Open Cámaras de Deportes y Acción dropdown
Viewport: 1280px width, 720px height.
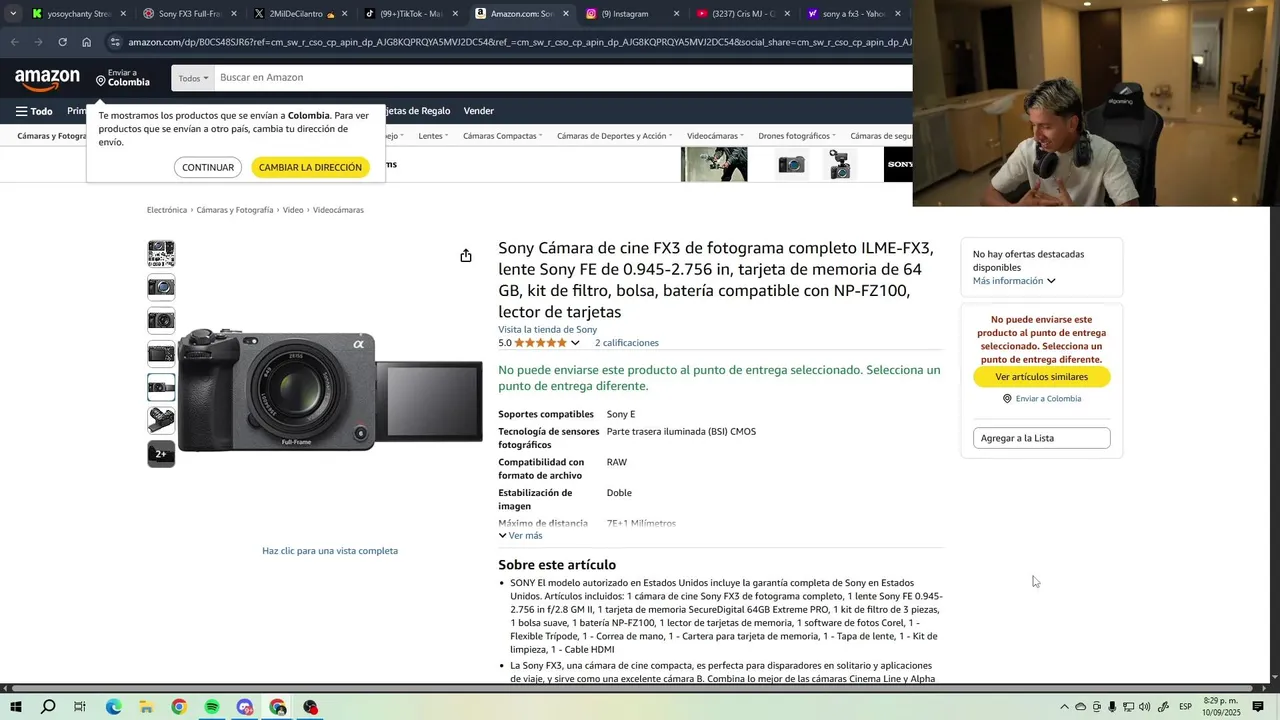[614, 136]
